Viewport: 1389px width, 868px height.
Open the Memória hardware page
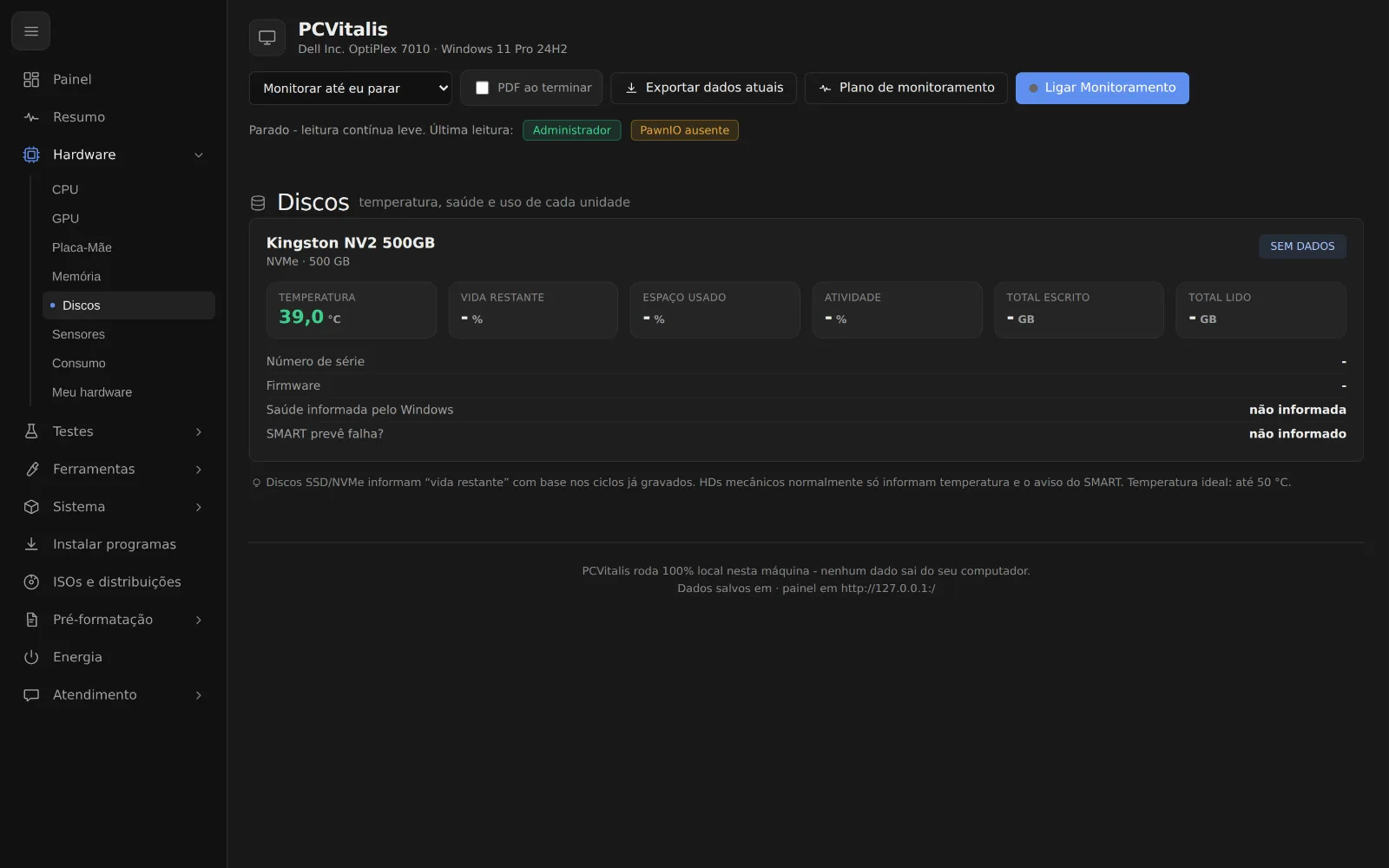tap(128, 277)
